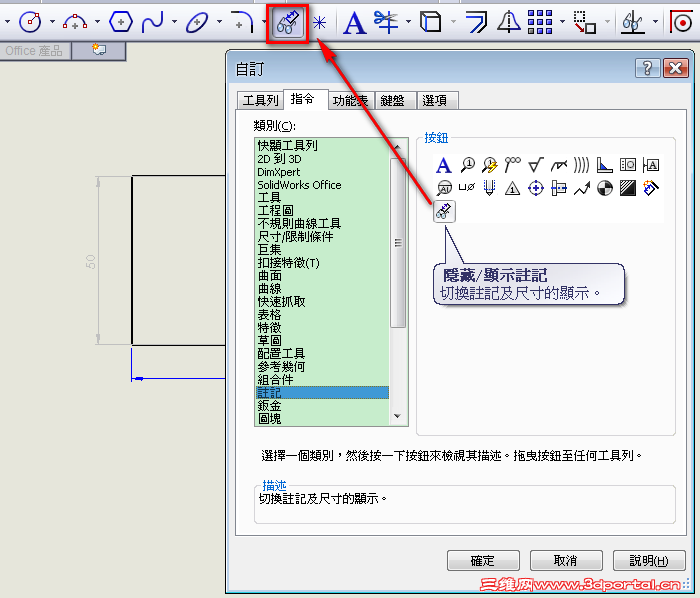
Task: Select 鈑金 in the category list
Action: 322,406
